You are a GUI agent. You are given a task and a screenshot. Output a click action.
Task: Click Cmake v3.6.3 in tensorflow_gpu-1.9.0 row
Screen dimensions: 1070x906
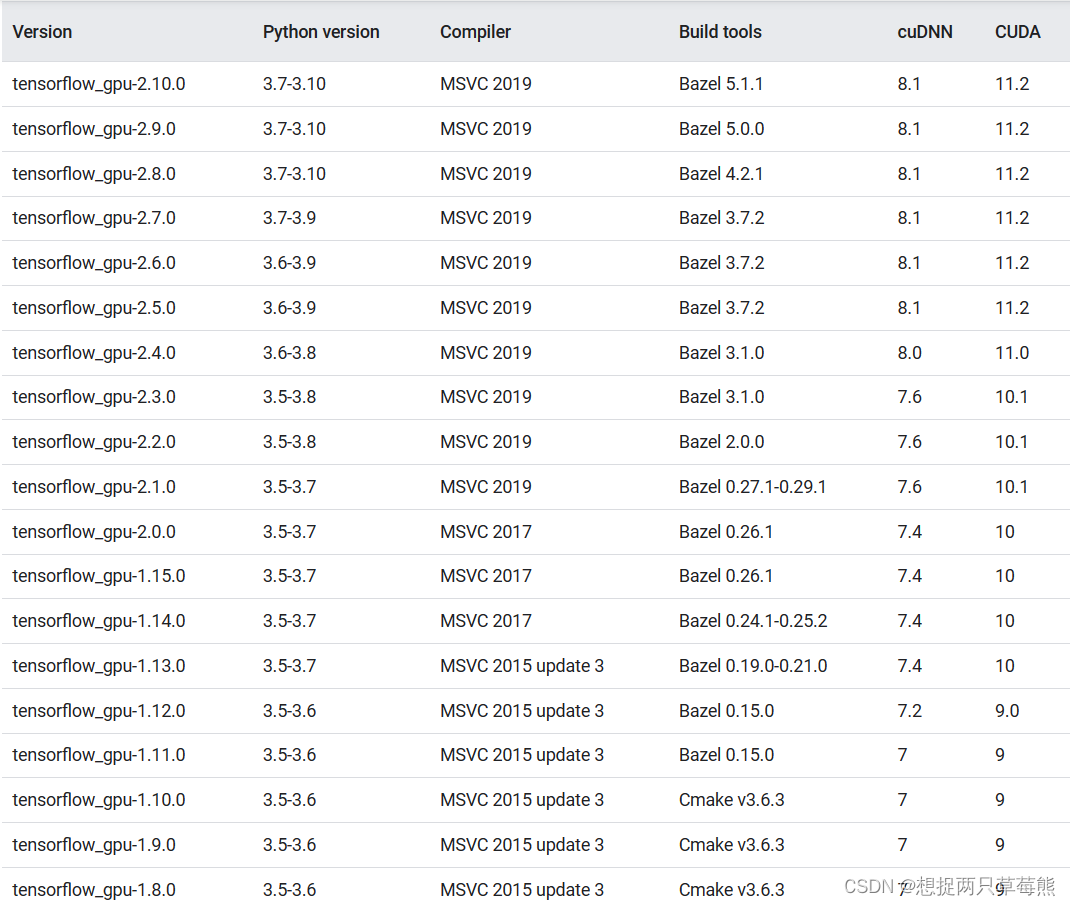tap(732, 845)
